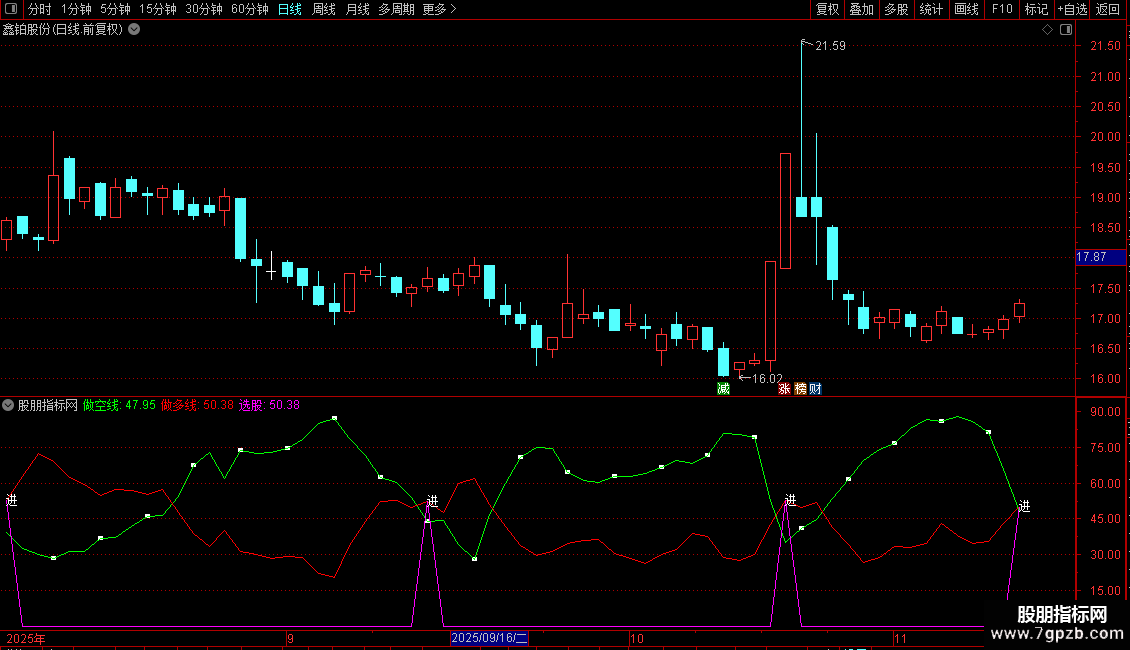This screenshot has width=1130, height=650.
Task: Add stock via +自选 button
Action: (x=1071, y=9)
